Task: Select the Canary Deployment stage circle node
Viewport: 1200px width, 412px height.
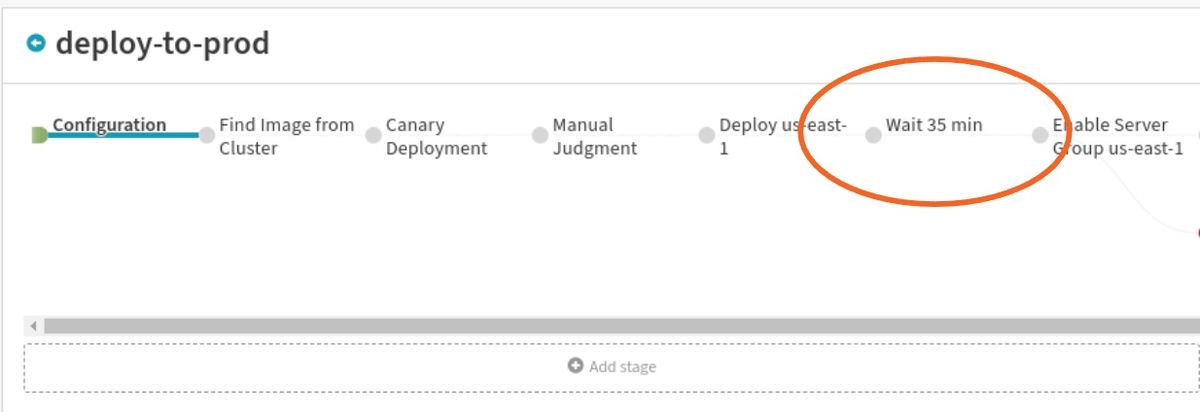Action: (x=373, y=135)
